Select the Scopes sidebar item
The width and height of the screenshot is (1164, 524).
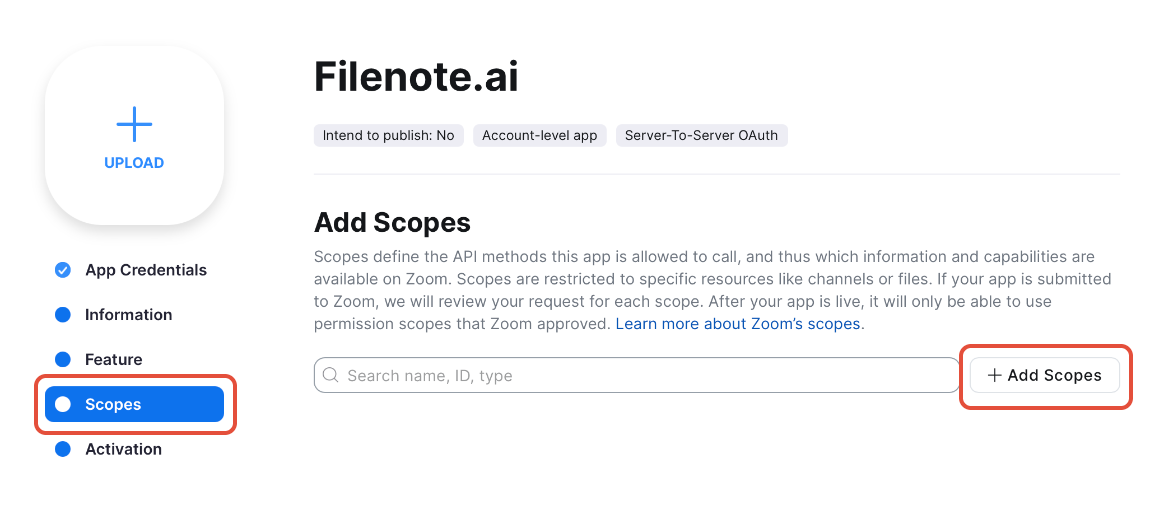(x=134, y=404)
